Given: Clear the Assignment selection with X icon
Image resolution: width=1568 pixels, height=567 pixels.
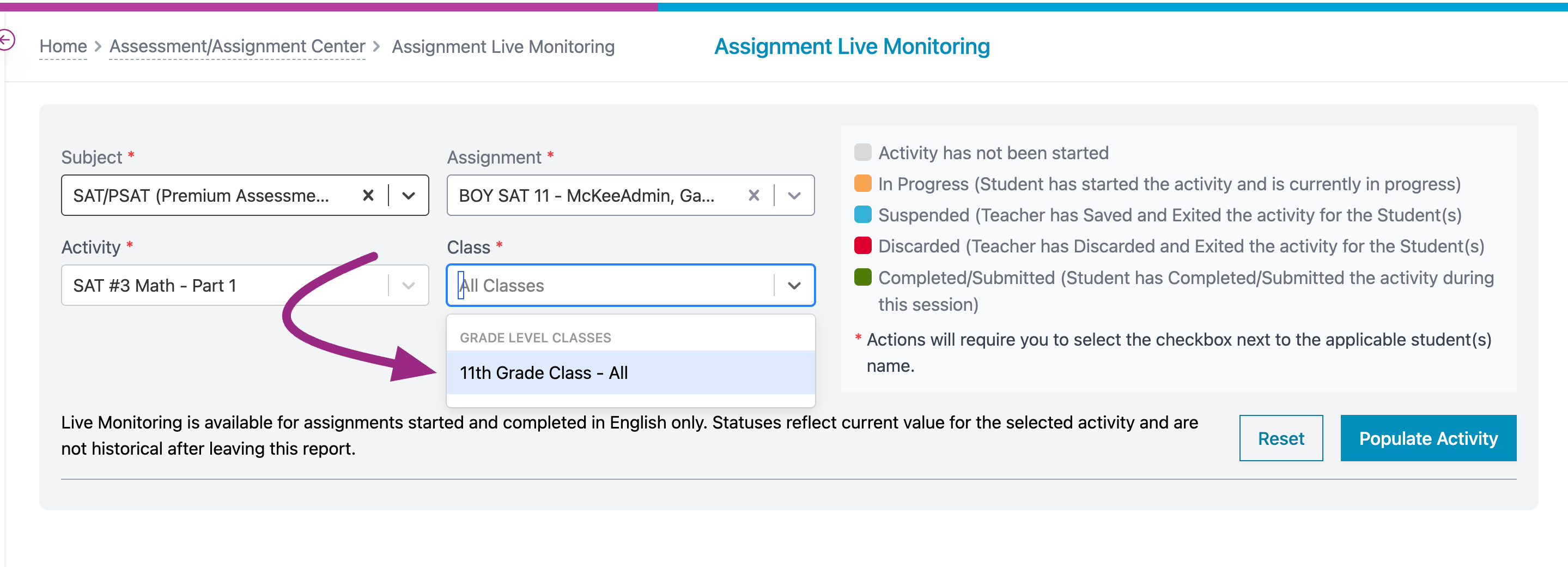Looking at the screenshot, I should (x=753, y=196).
